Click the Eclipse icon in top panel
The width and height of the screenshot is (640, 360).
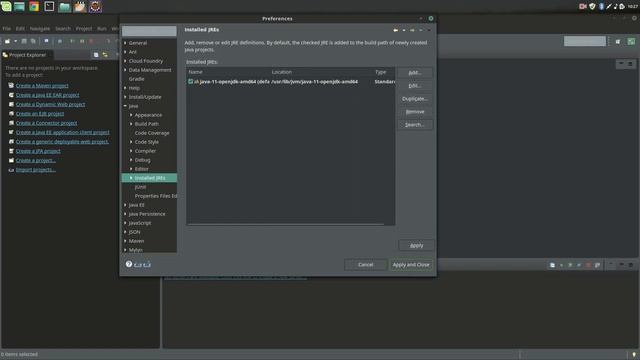[96, 7]
